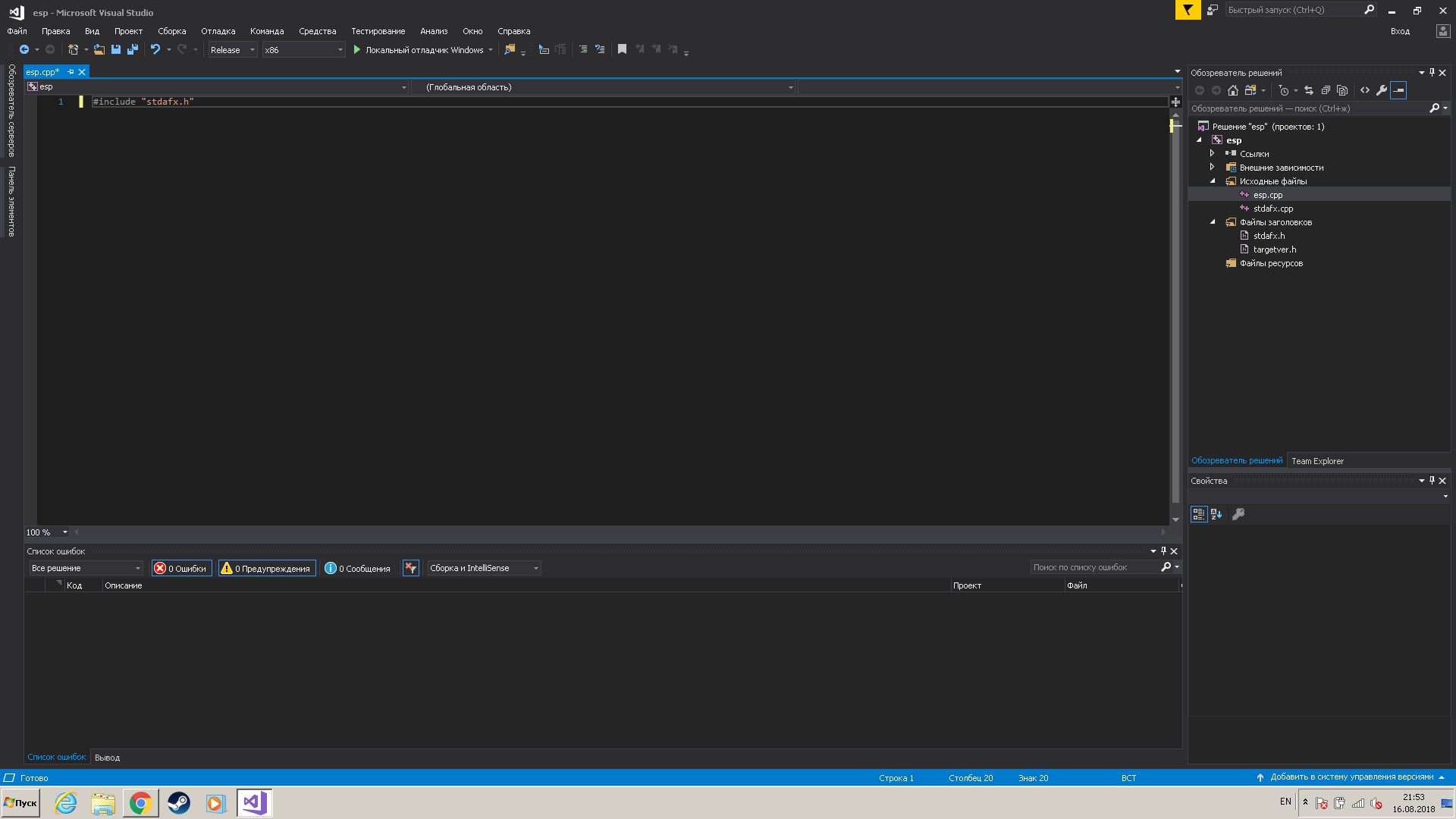The width and height of the screenshot is (1456, 819).
Task: Click the Switch Views icon in Solution Explorer
Action: 1250,90
